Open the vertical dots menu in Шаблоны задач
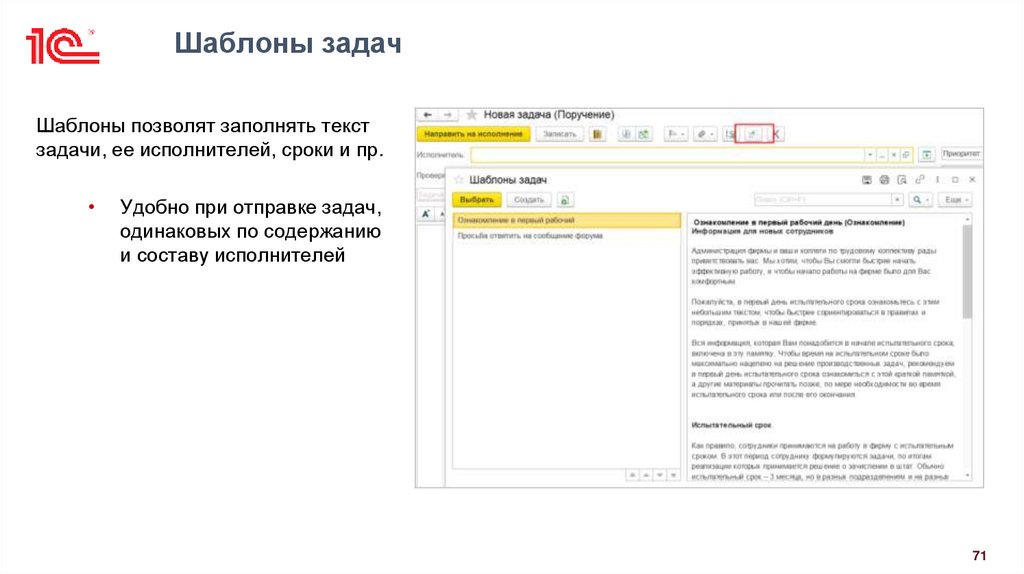This screenshot has width=1024, height=574. click(x=937, y=180)
